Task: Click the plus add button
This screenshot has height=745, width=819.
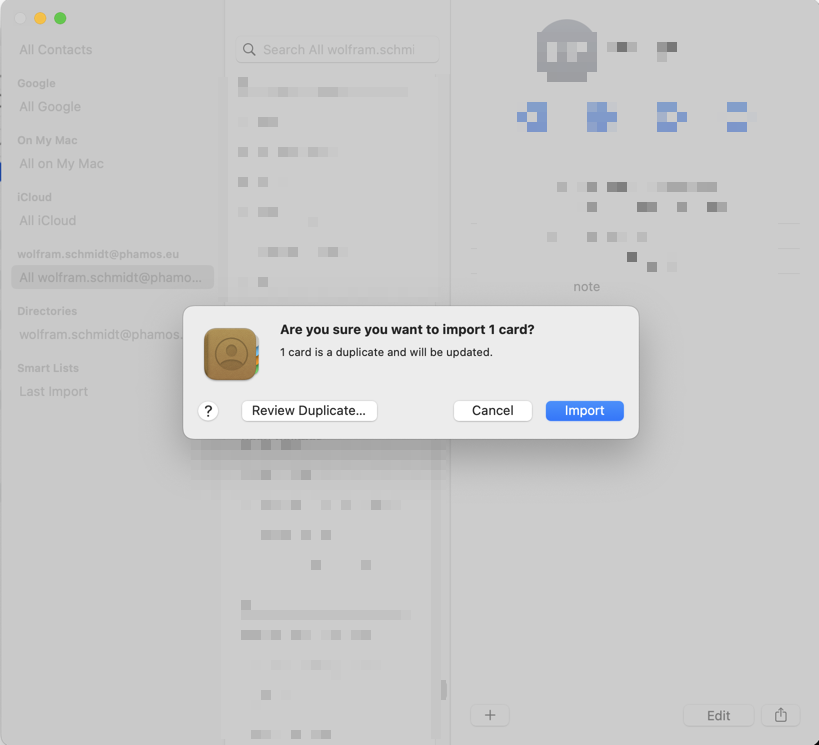Action: tap(490, 715)
